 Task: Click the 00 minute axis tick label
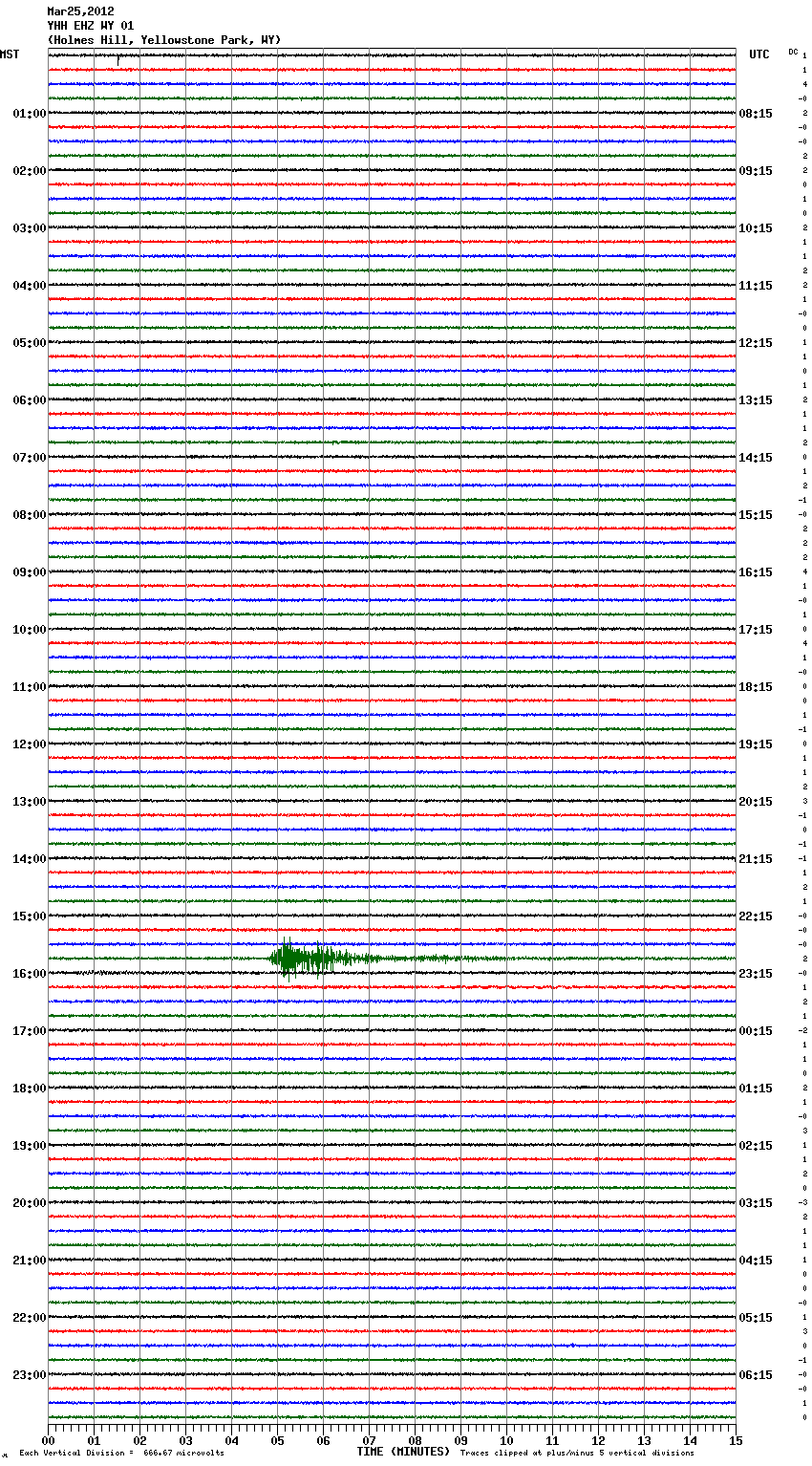[48, 1441]
